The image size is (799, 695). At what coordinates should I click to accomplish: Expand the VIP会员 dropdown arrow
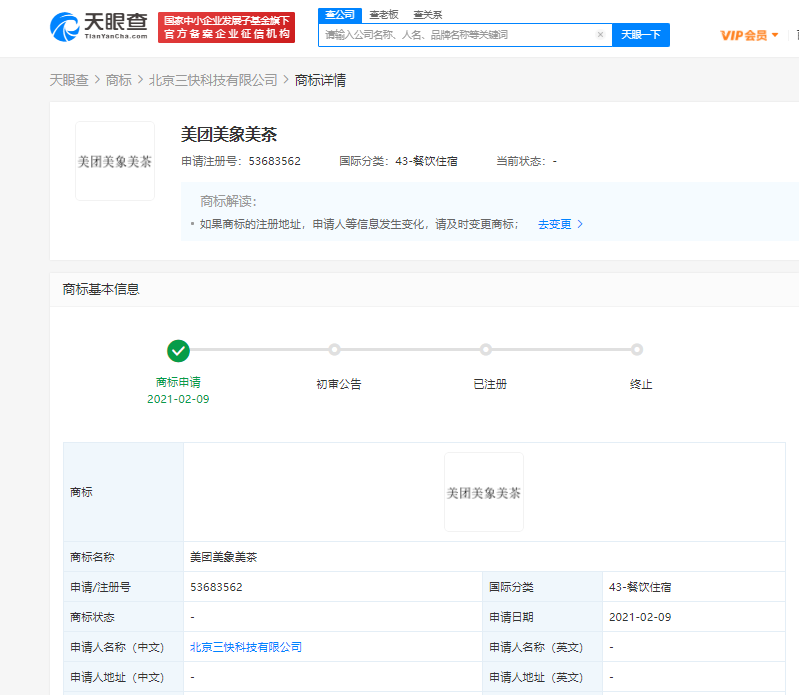(775, 35)
